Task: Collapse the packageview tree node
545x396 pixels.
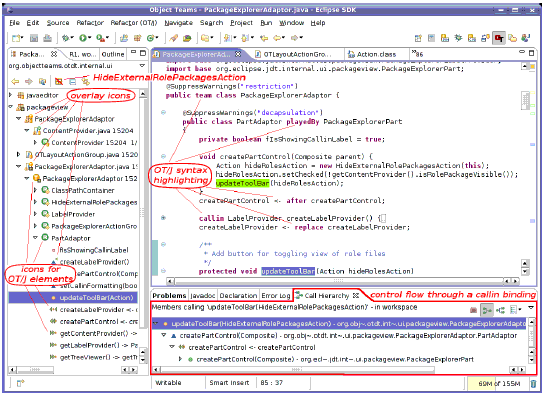Action: pyautogui.click(x=11, y=107)
